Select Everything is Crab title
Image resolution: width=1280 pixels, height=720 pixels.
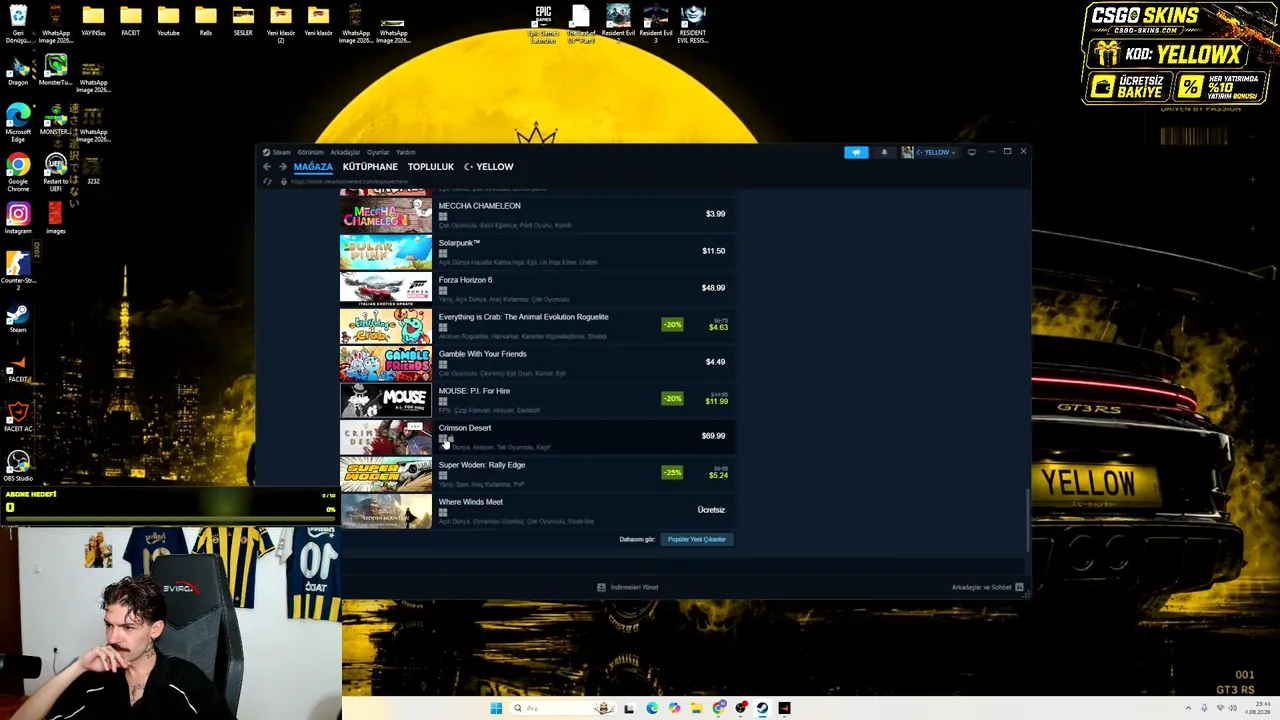pyautogui.click(x=523, y=317)
